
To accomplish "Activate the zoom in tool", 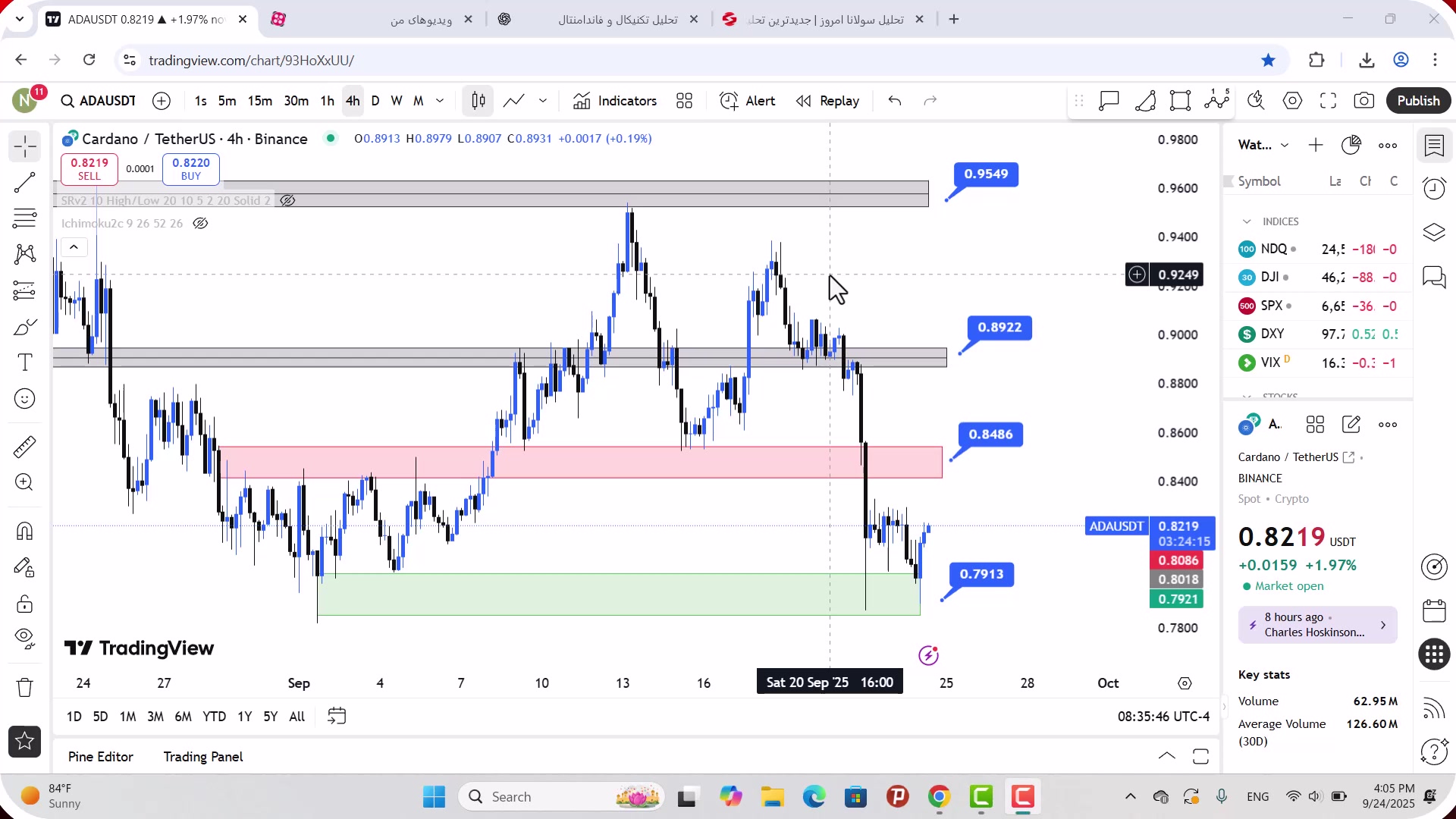I will [x=24, y=482].
